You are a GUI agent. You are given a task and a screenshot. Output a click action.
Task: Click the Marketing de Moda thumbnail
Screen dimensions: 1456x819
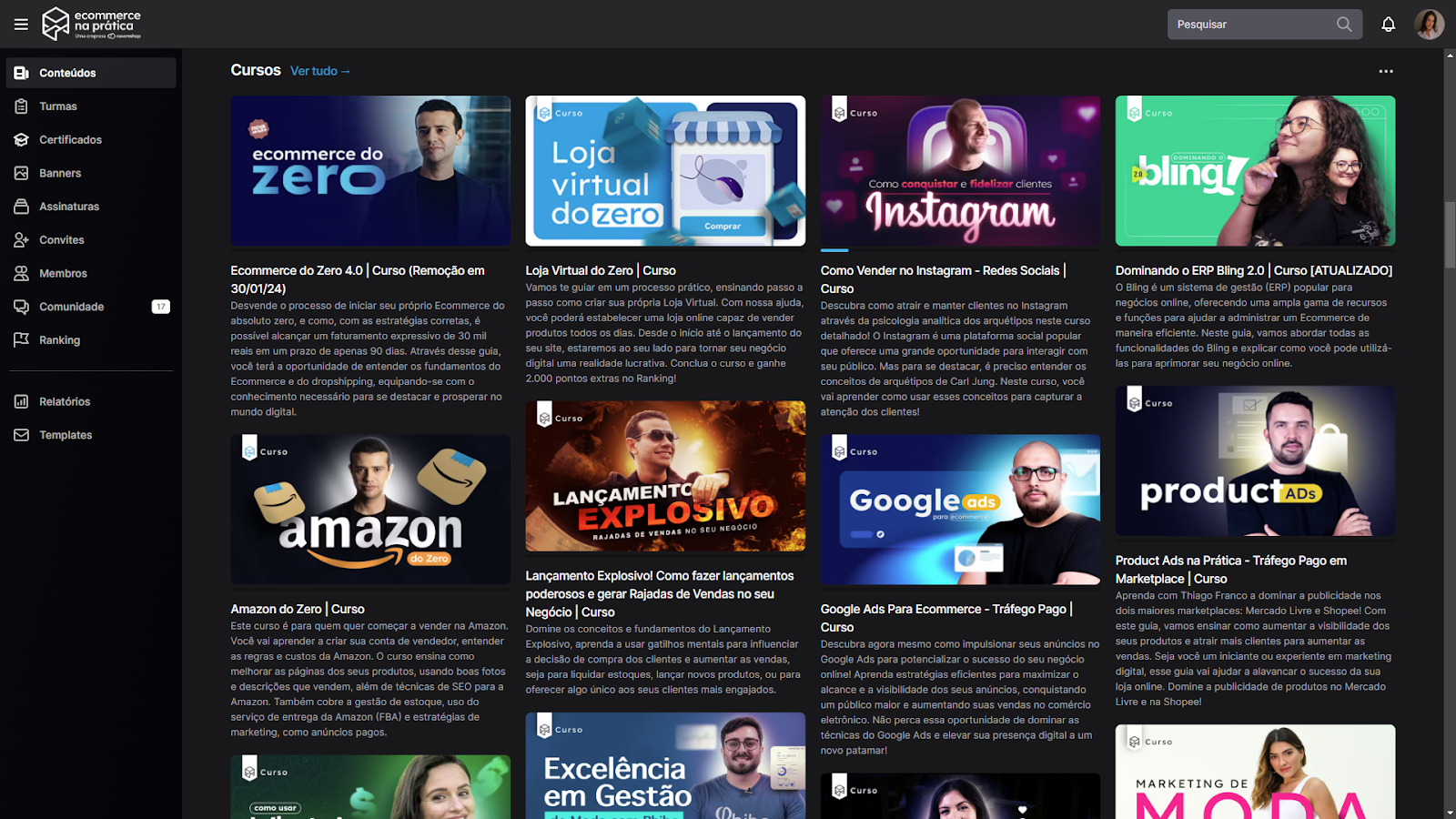1255,772
